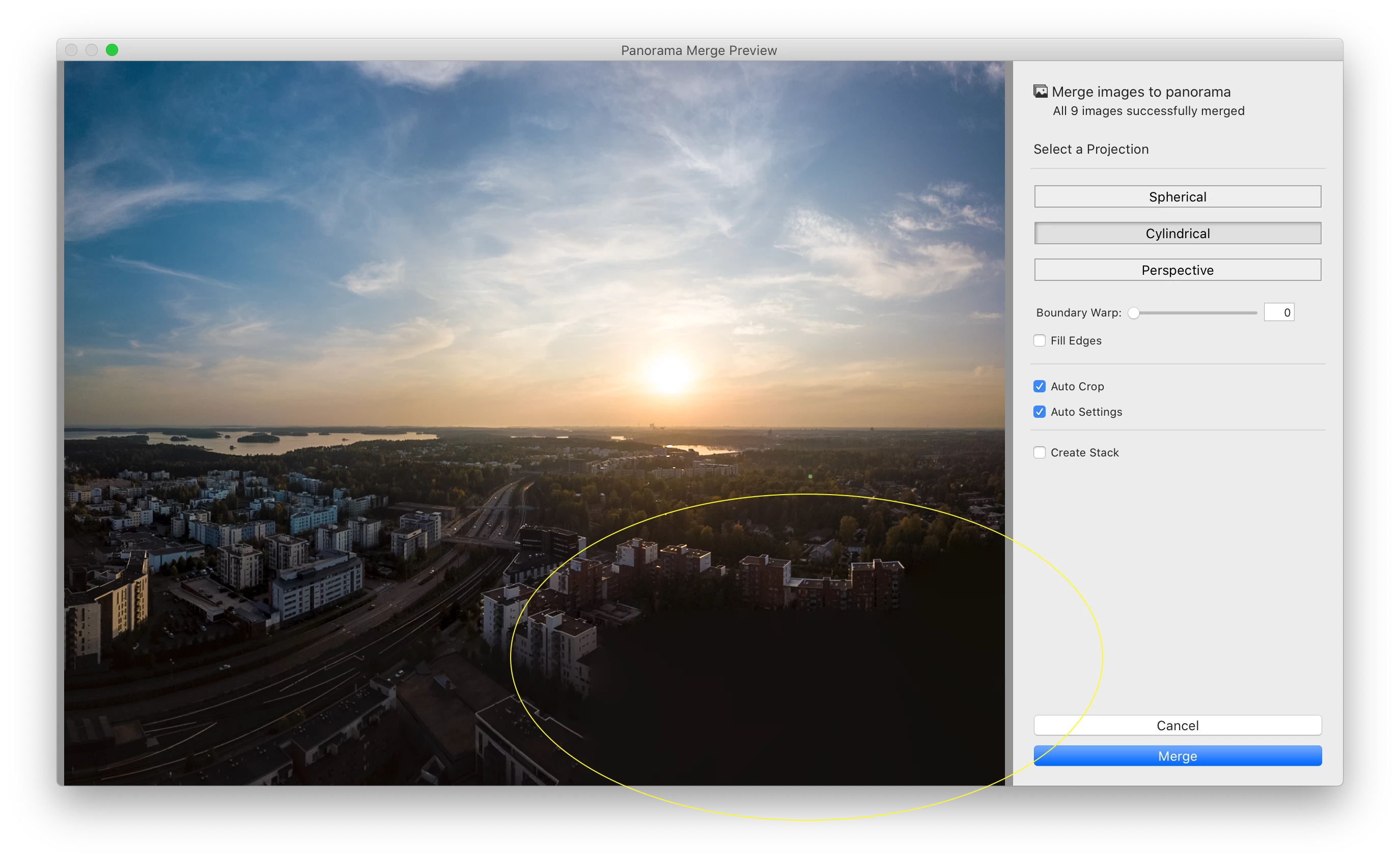
Task: Enable the Fill Edges checkbox
Action: (x=1040, y=340)
